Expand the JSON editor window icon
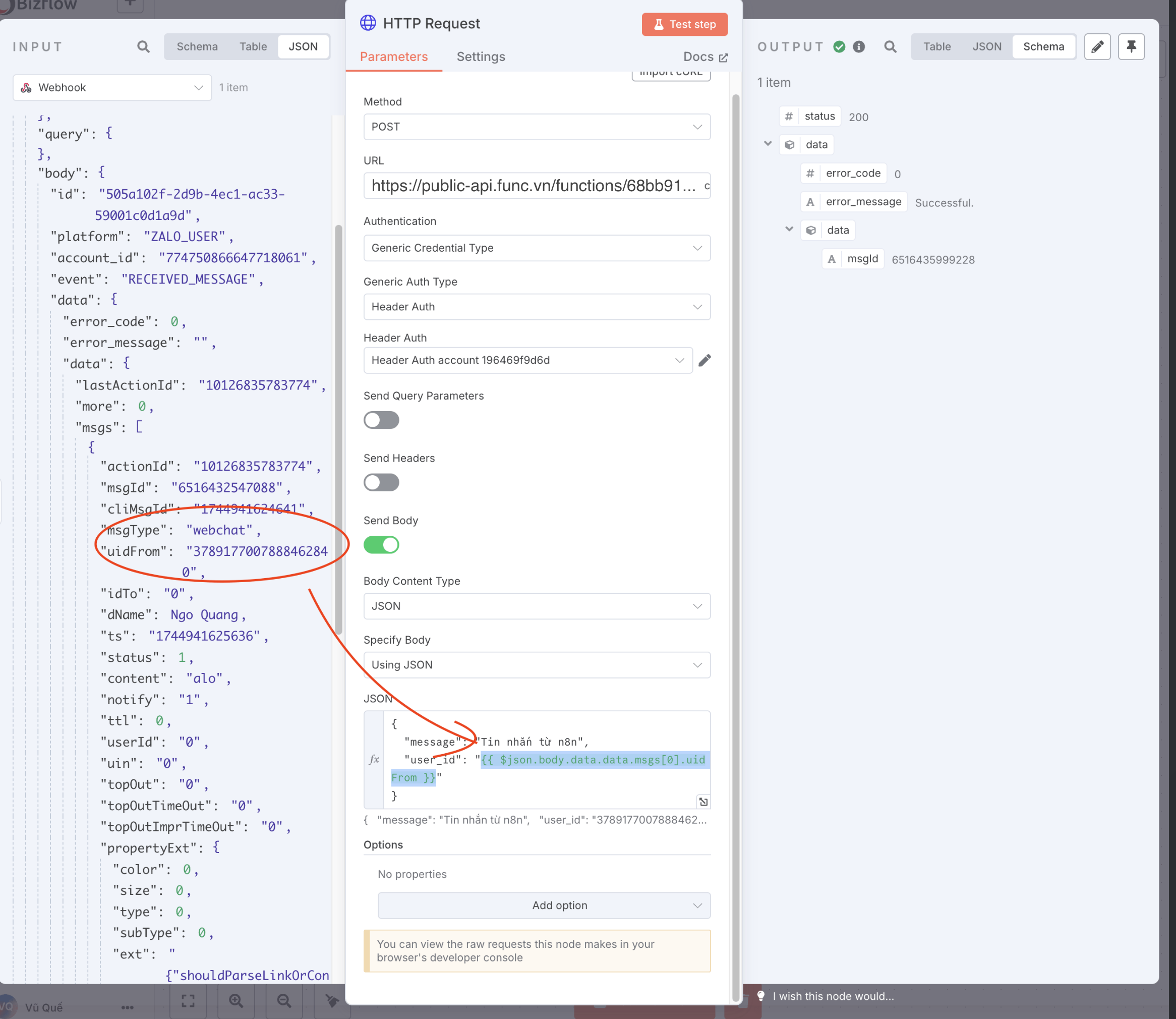Screen dimensions: 1176x1019 [x=703, y=802]
